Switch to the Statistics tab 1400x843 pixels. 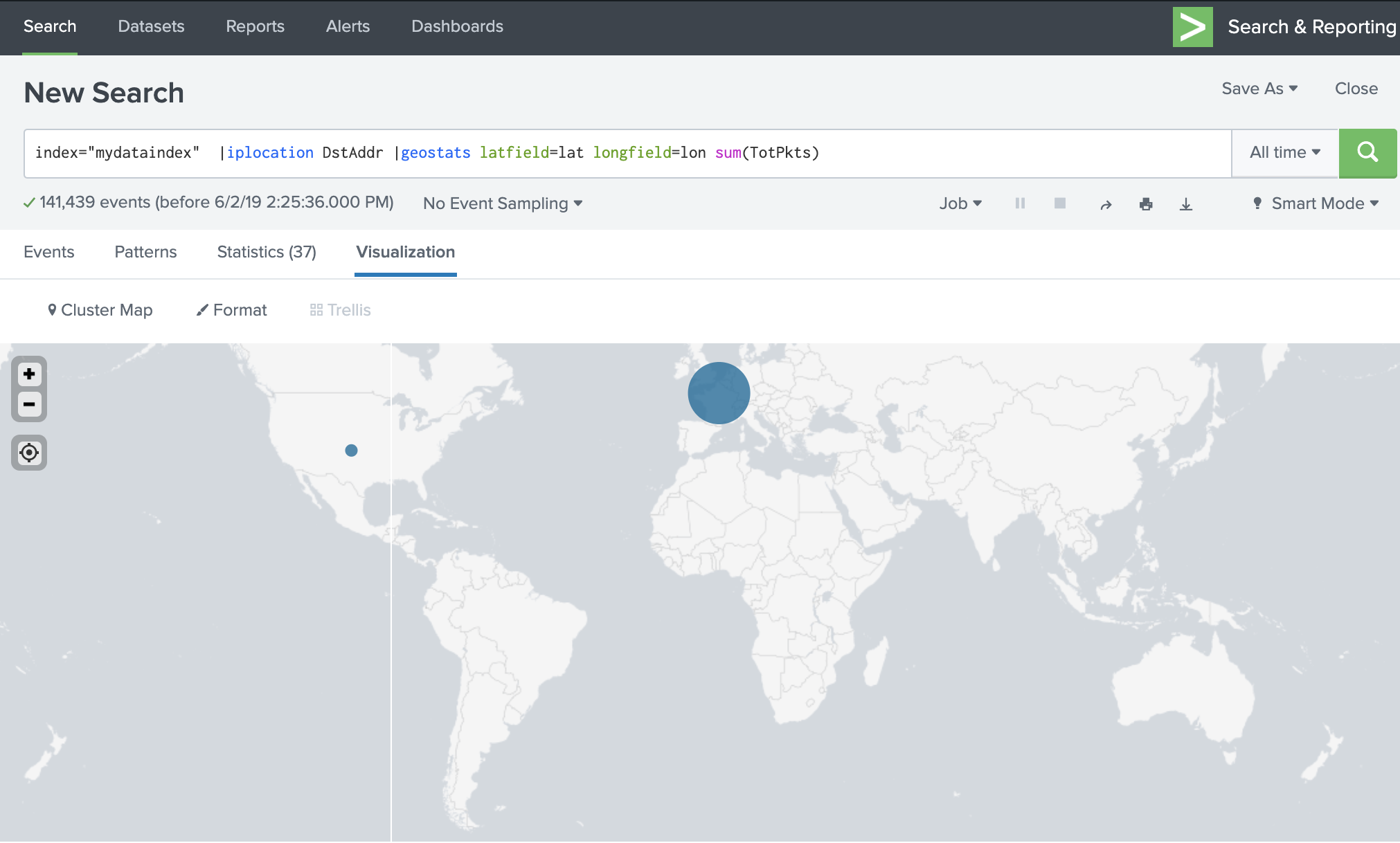266,252
